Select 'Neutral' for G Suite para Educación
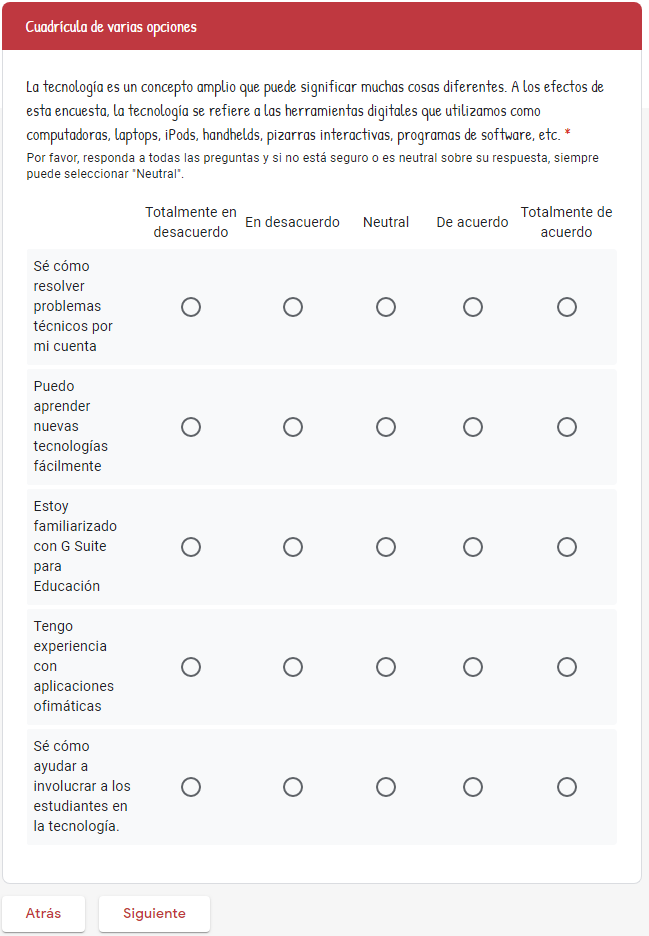649x936 pixels. pyautogui.click(x=386, y=547)
